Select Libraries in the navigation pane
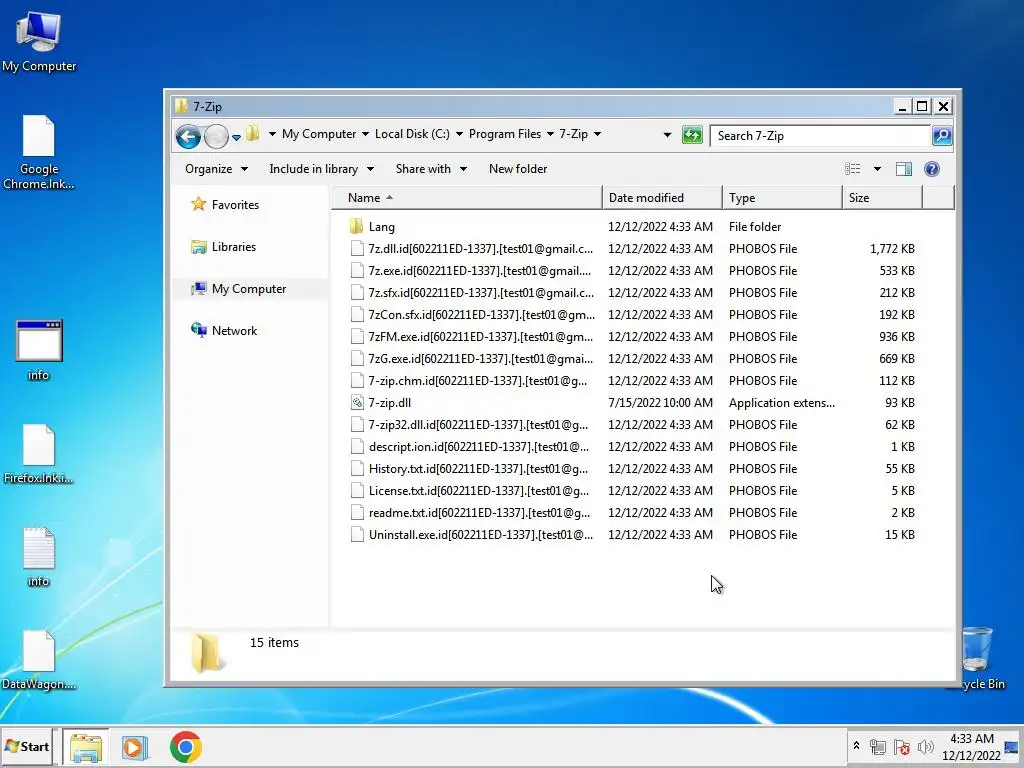Screen dimensions: 1024x768 223,247
